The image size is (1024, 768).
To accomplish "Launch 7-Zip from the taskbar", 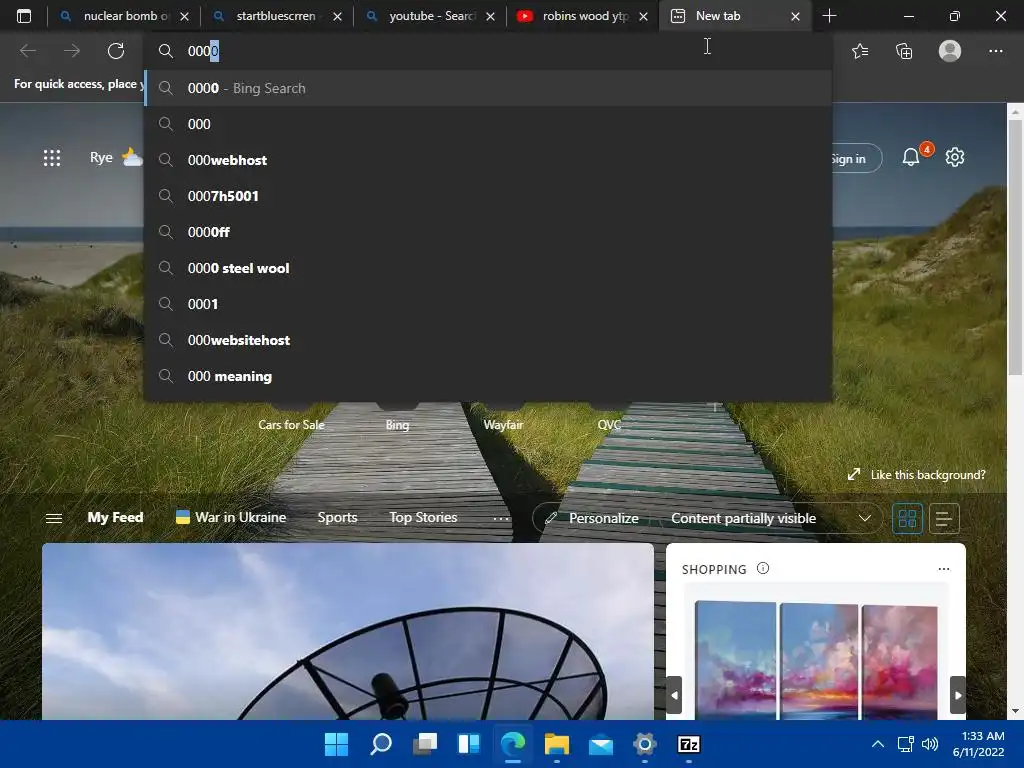I will (689, 744).
